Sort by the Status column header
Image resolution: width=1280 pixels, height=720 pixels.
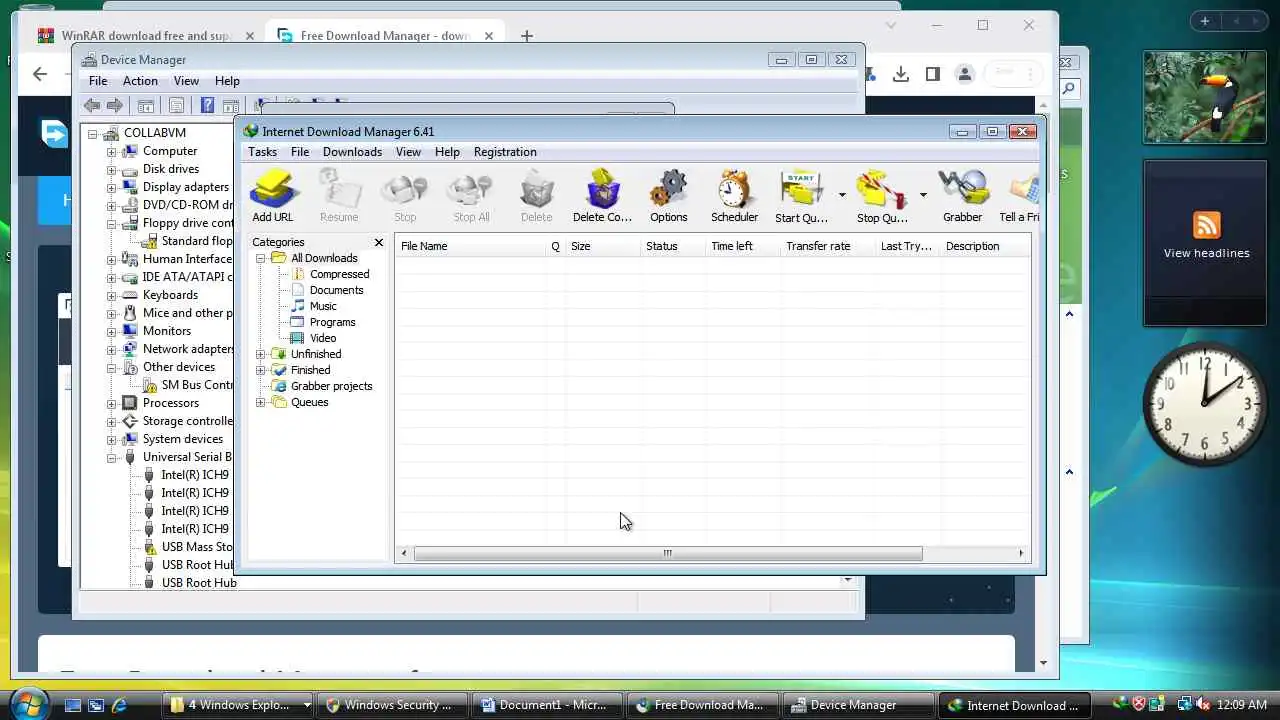click(x=673, y=246)
